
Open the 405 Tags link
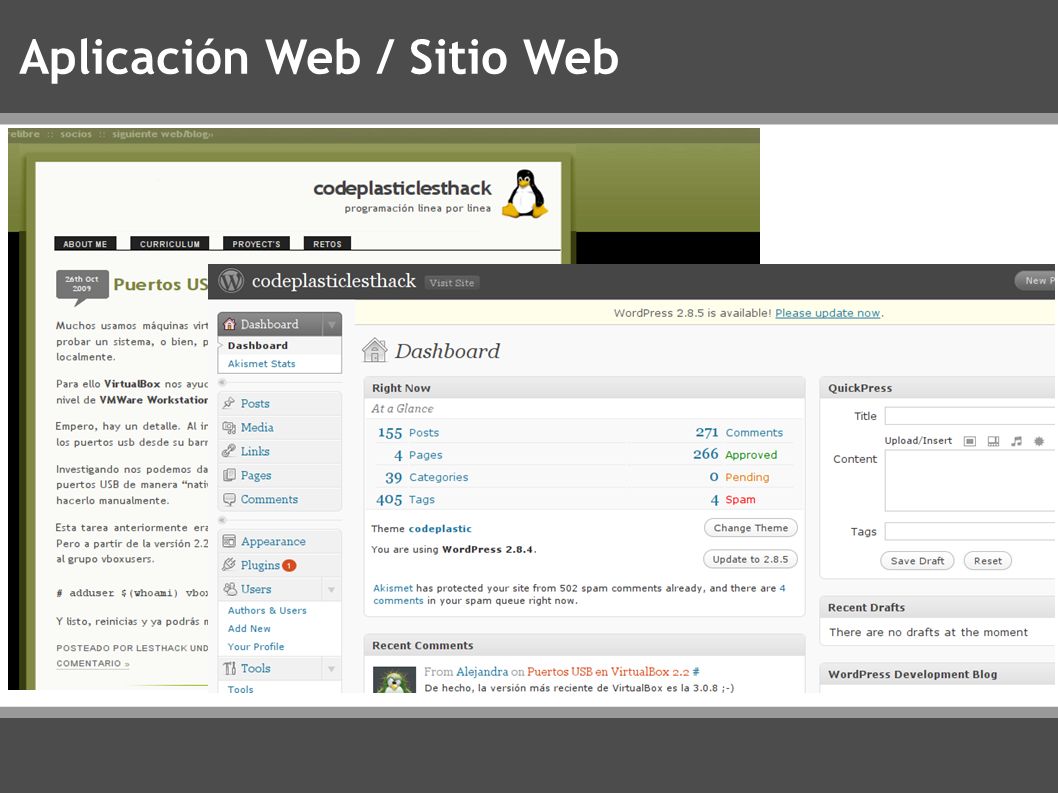tap(406, 499)
